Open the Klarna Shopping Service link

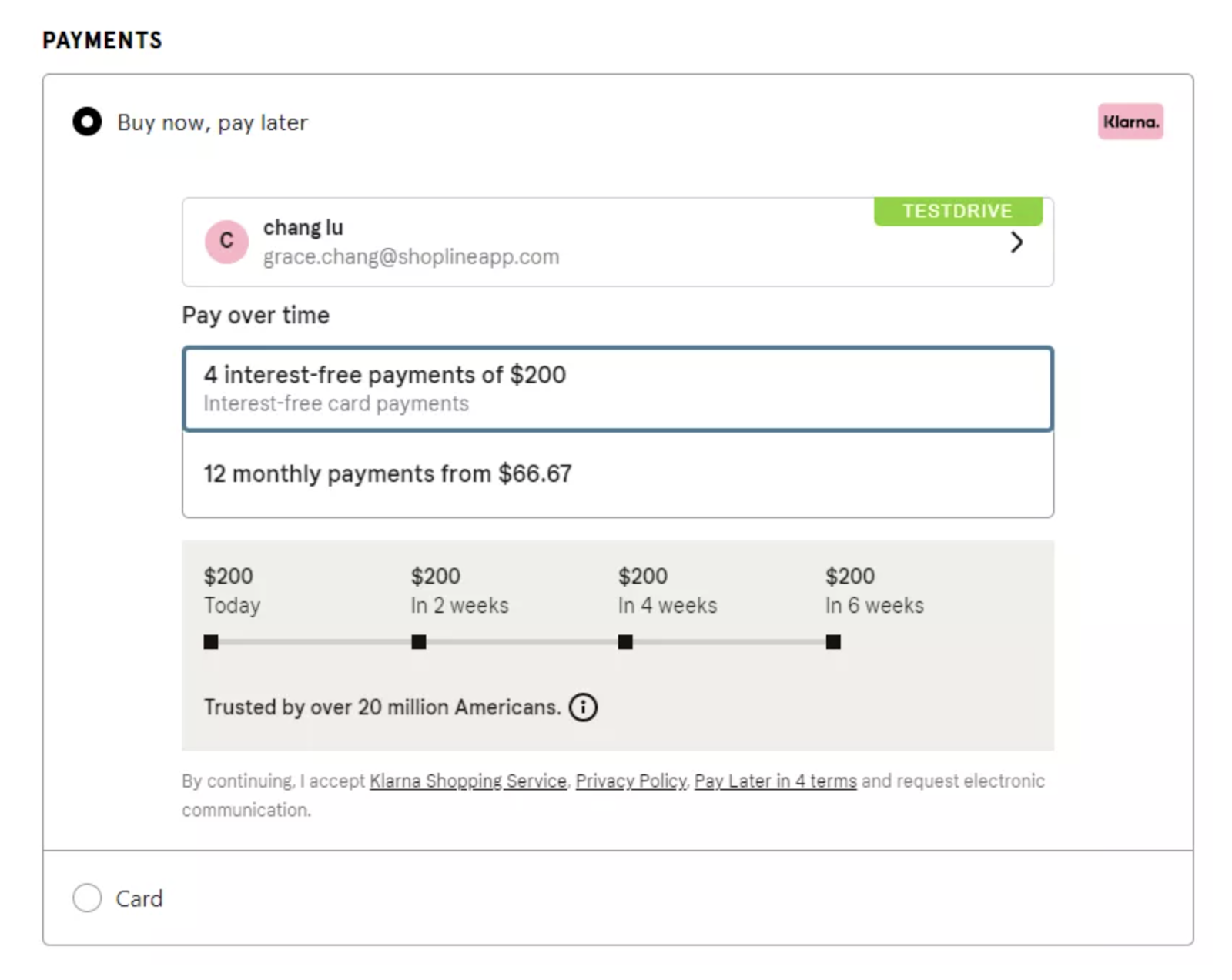tap(467, 781)
